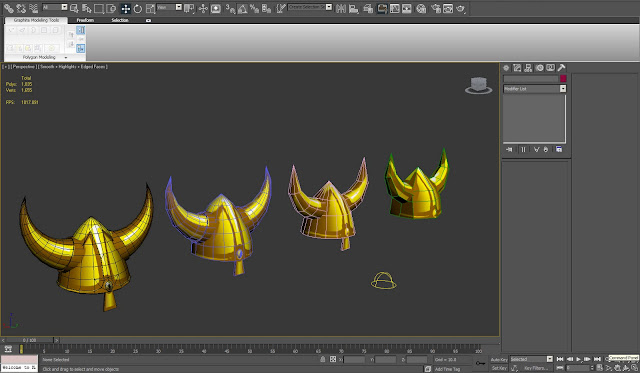This screenshot has height=373, width=640.
Task: Click the Render teapot icon
Action: [x=461, y=9]
